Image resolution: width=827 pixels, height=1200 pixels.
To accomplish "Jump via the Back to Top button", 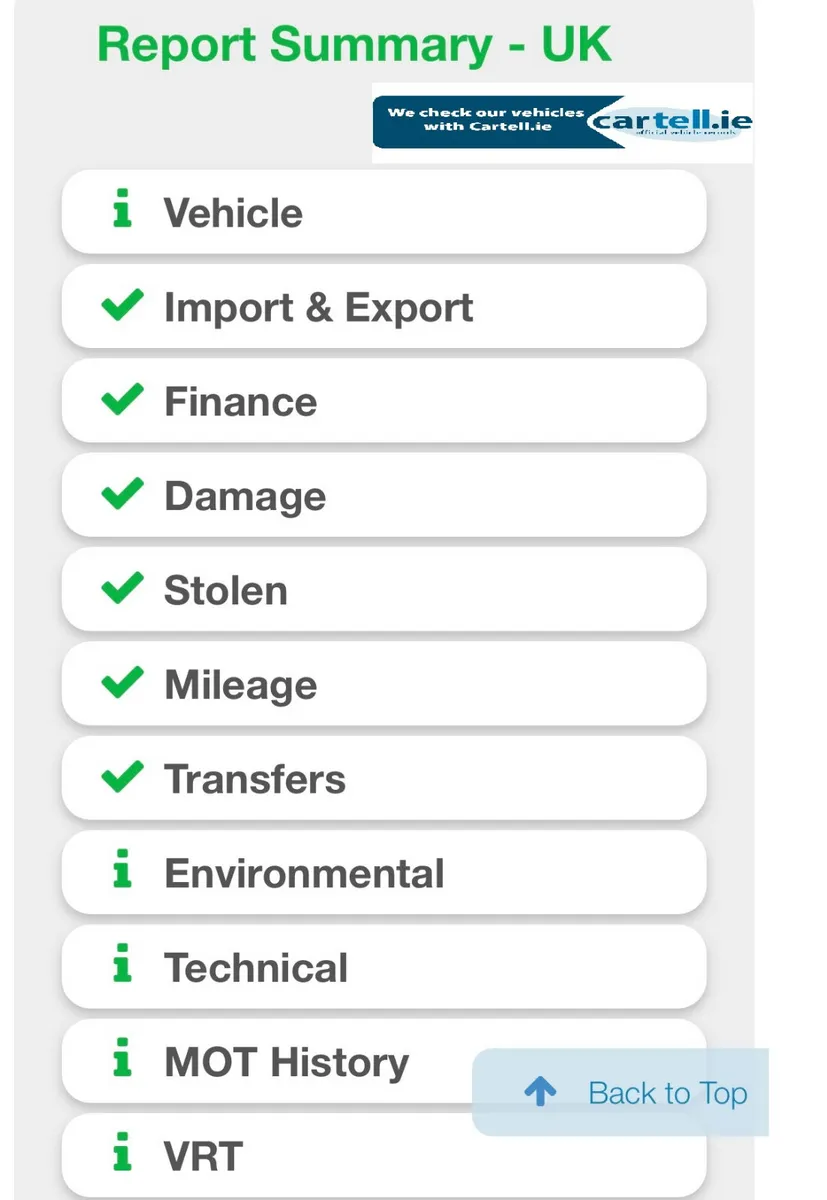I will tap(620, 1092).
